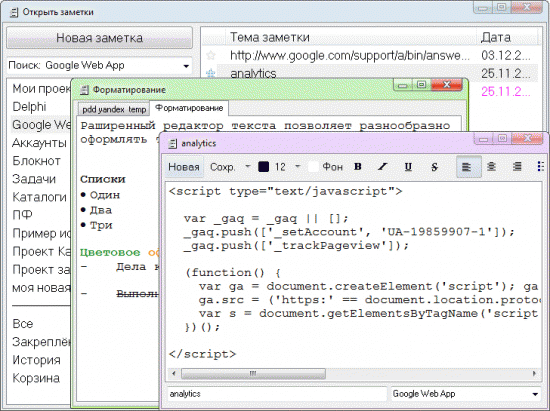Close the Форматирование window
This screenshot has width=550, height=411.
pos(447,85)
